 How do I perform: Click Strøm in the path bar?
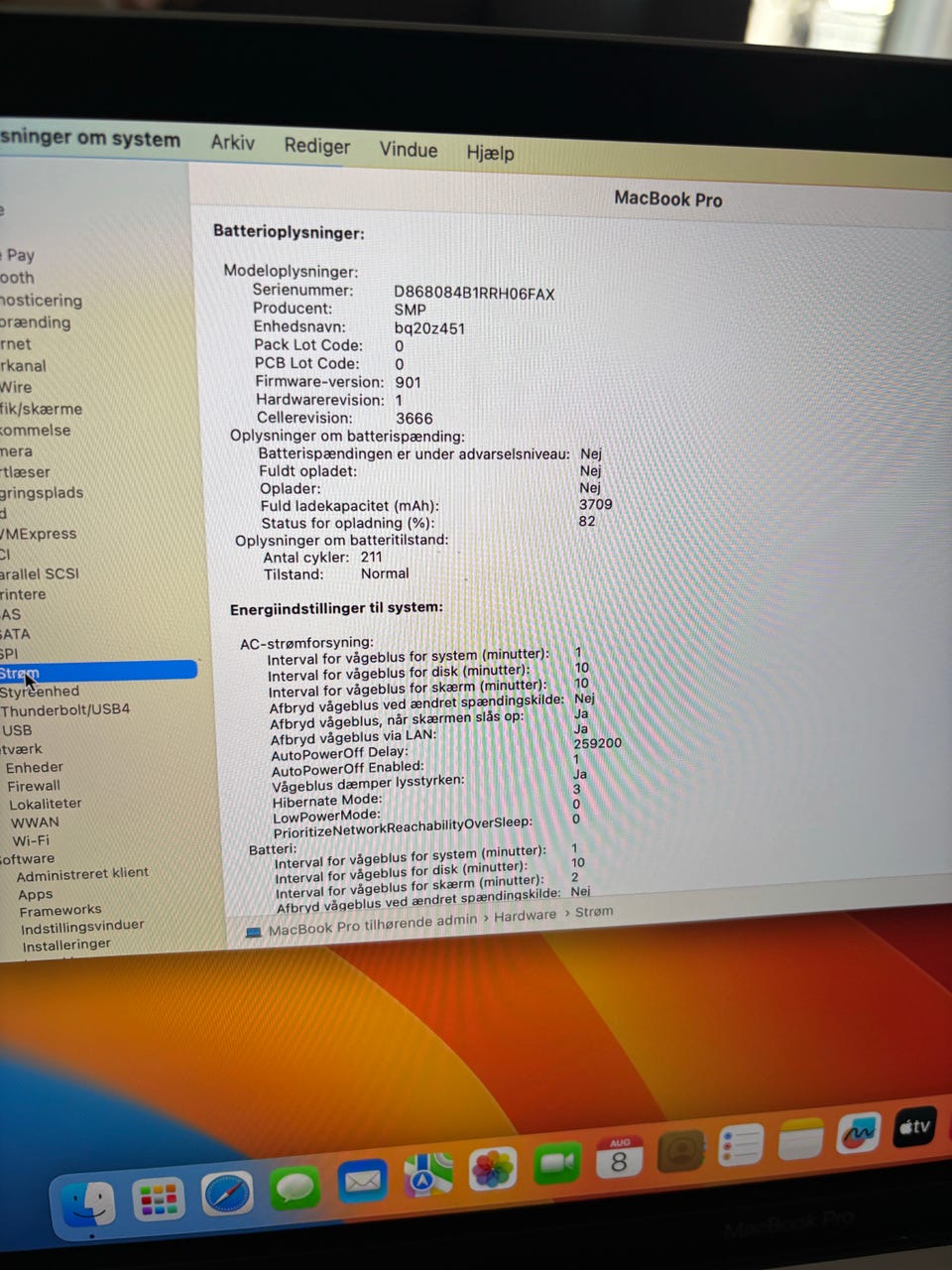(593, 911)
